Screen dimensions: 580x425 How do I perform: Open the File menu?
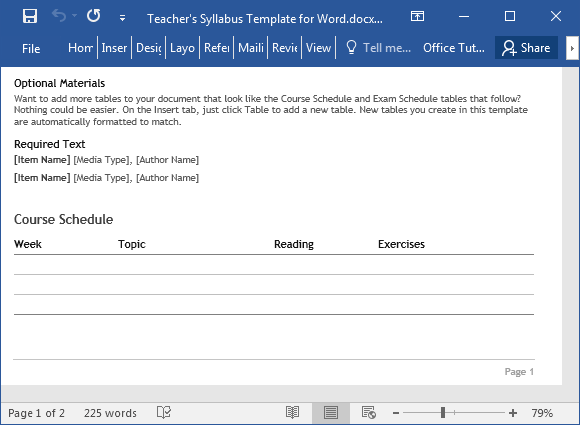(x=31, y=48)
